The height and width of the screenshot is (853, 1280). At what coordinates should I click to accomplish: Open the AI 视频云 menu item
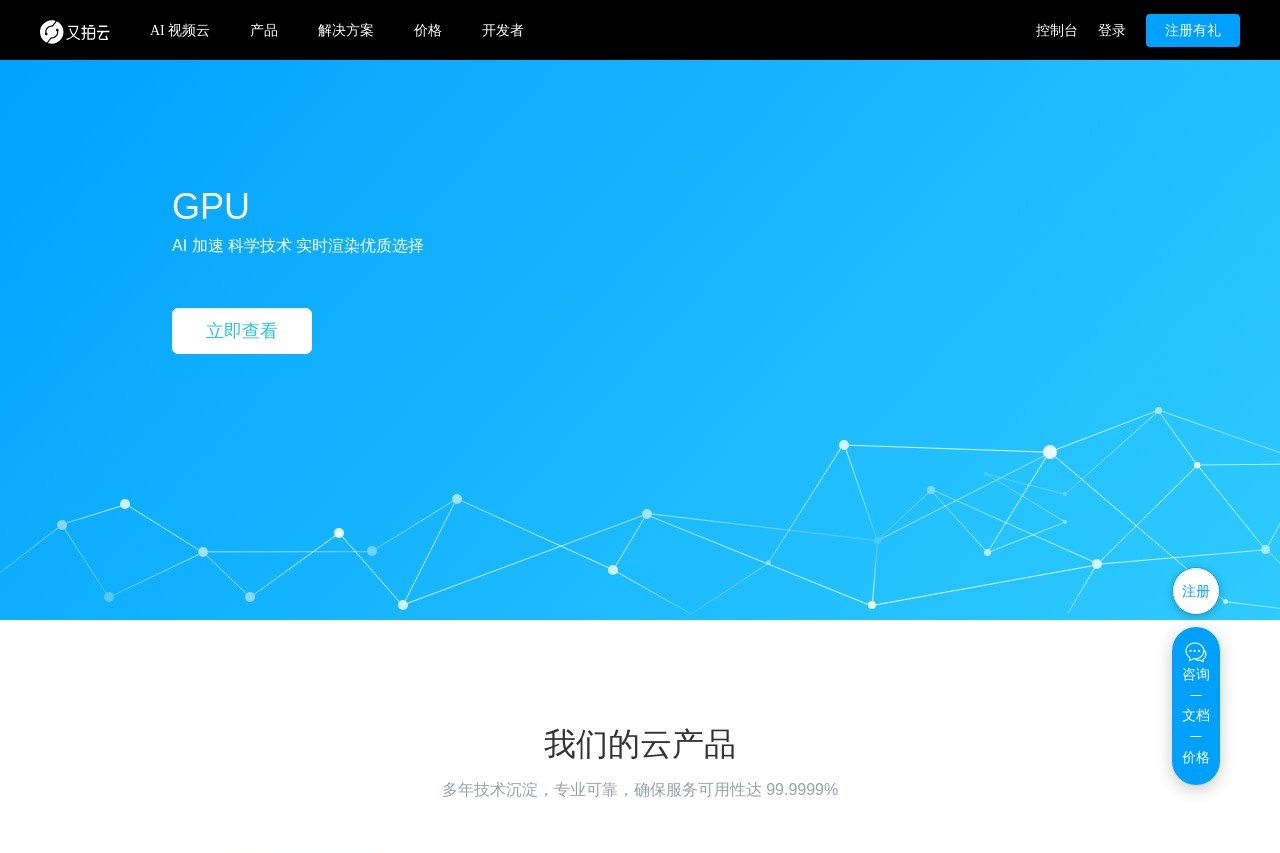click(x=180, y=30)
